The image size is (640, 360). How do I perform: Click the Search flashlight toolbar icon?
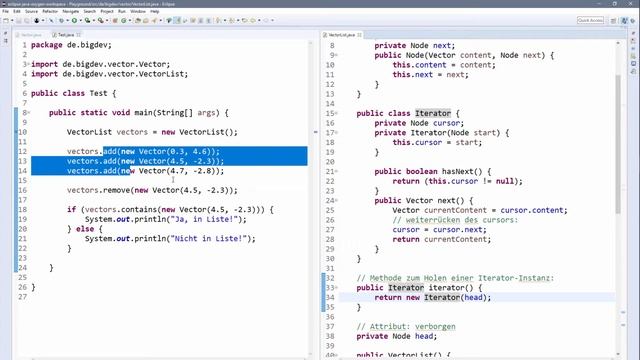154,20
